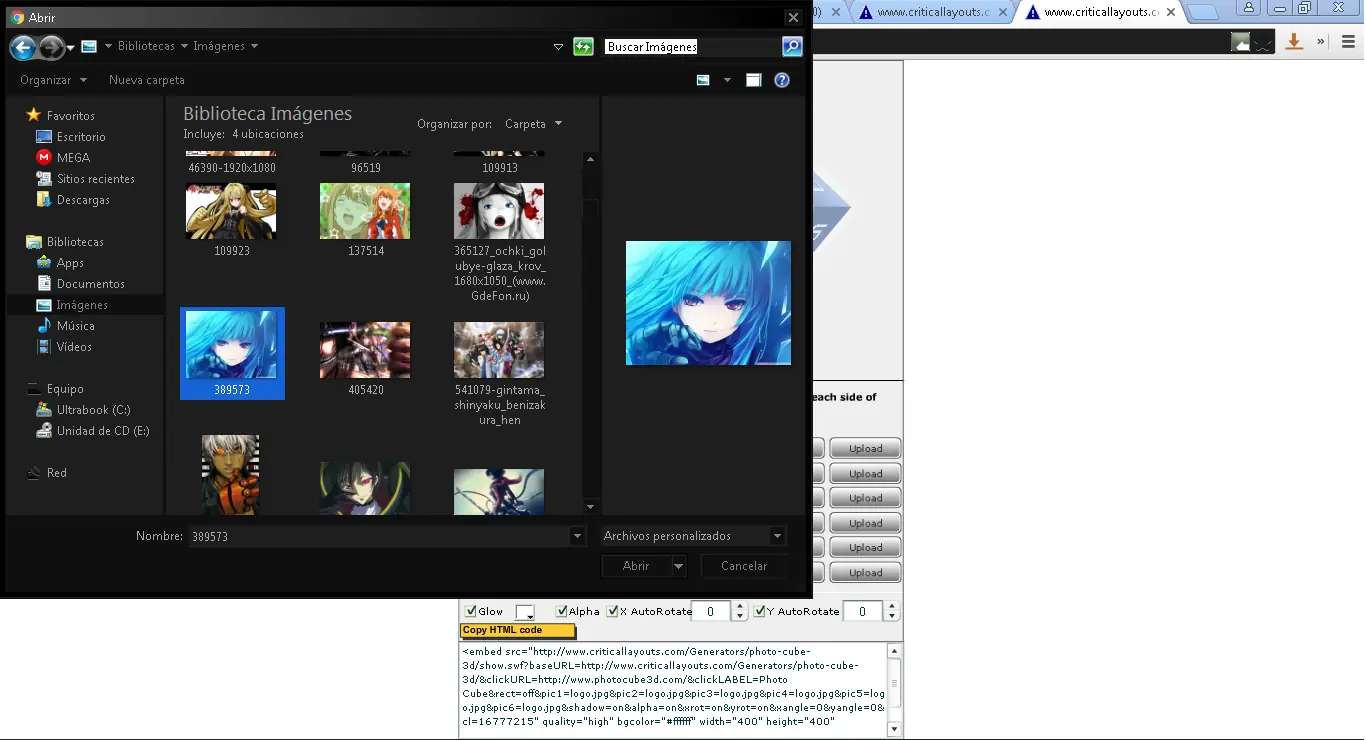The width and height of the screenshot is (1366, 740).
Task: Toggle the X AutoRotate checkbox
Action: pyautogui.click(x=613, y=611)
